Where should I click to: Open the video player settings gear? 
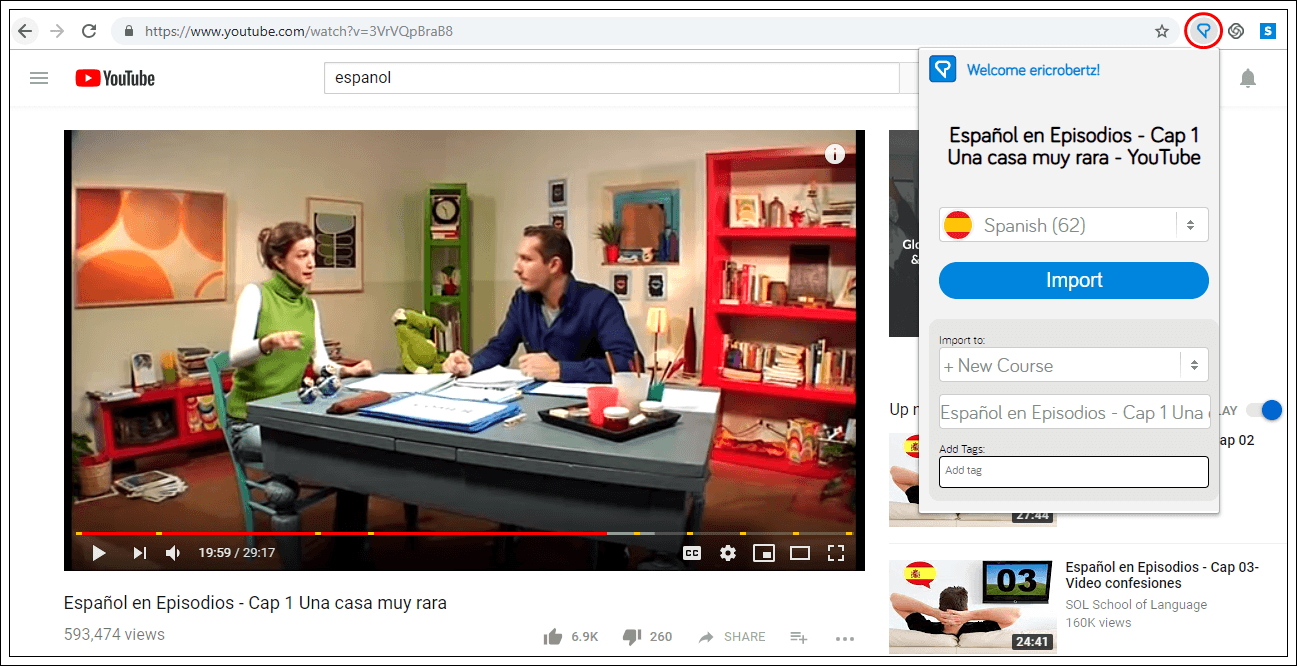[x=727, y=552]
